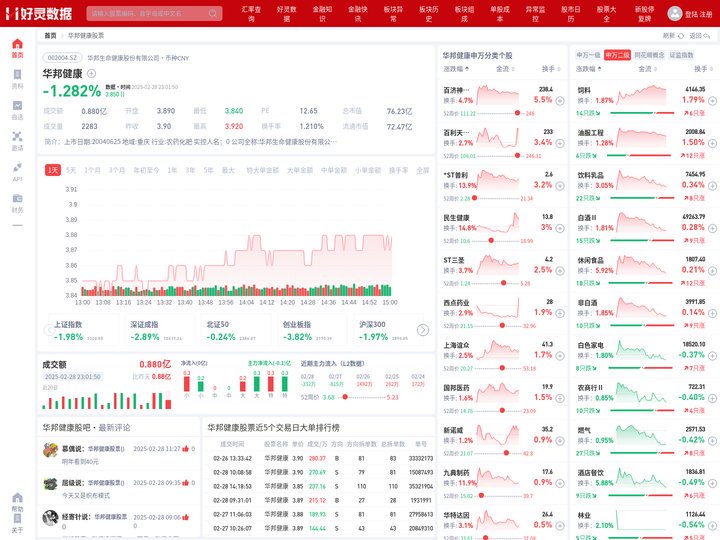The image size is (720, 540).
Task: Open the 创业板指 index card
Action: click(311, 331)
